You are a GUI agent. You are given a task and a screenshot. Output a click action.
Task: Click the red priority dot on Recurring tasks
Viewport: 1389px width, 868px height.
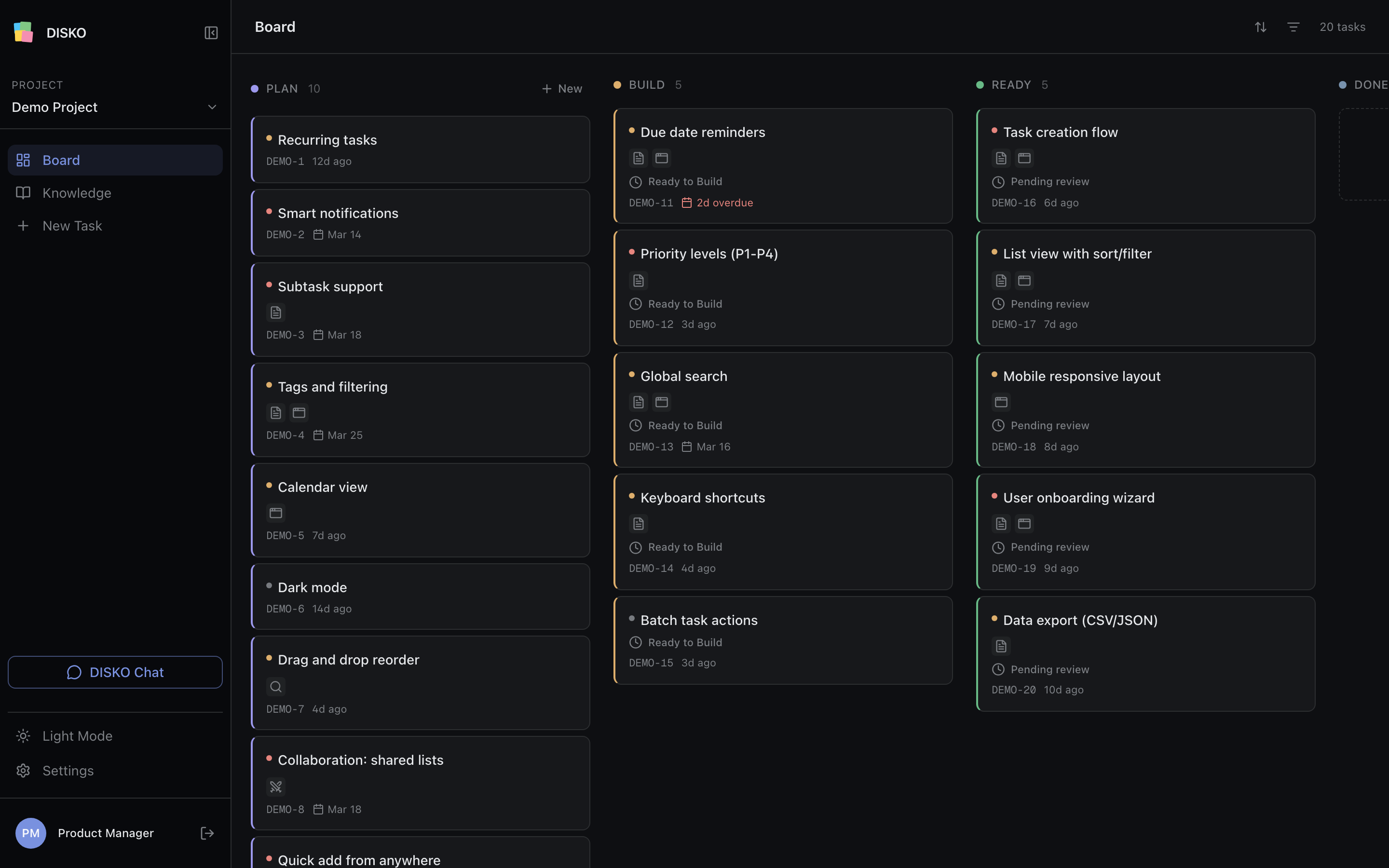[270, 138]
